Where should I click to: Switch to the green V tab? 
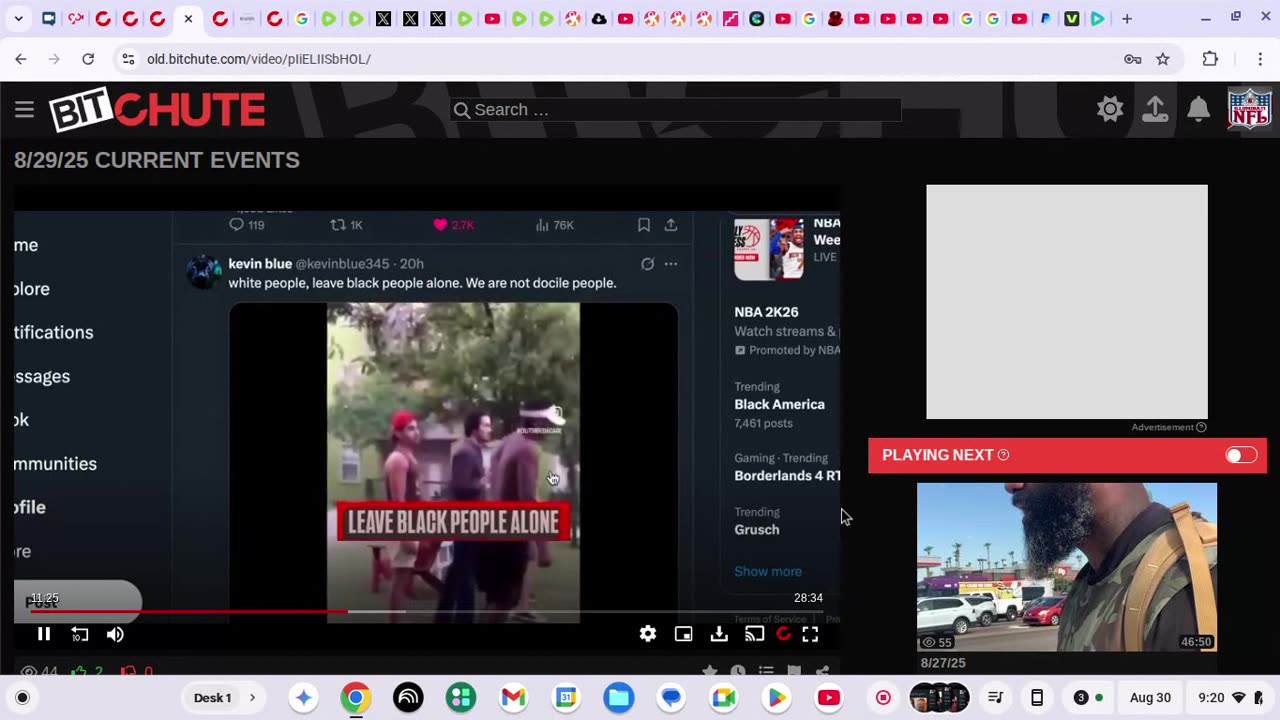pos(1072,19)
